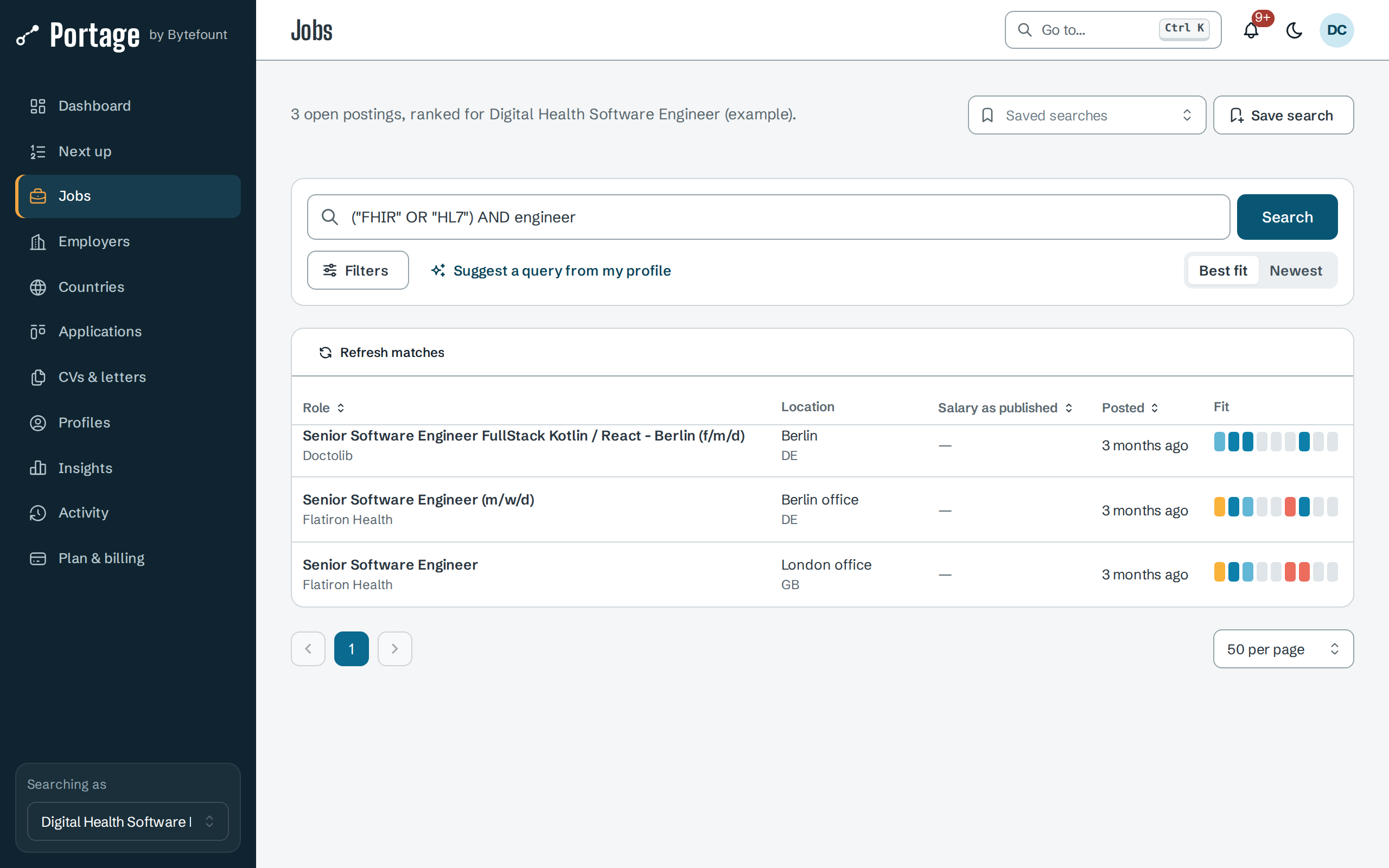Open the Filters panel

tap(358, 270)
